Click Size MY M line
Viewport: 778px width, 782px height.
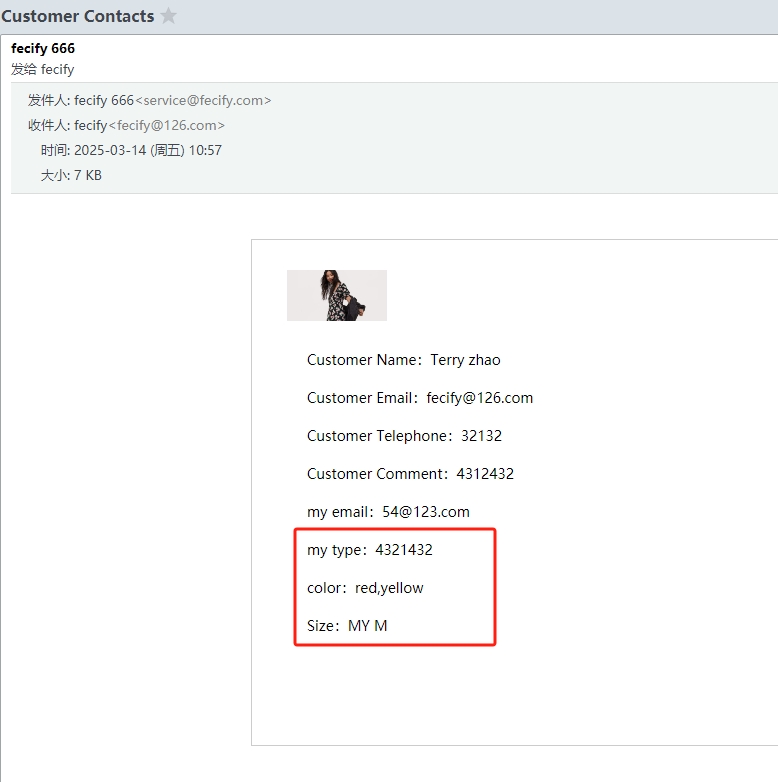[x=347, y=625]
